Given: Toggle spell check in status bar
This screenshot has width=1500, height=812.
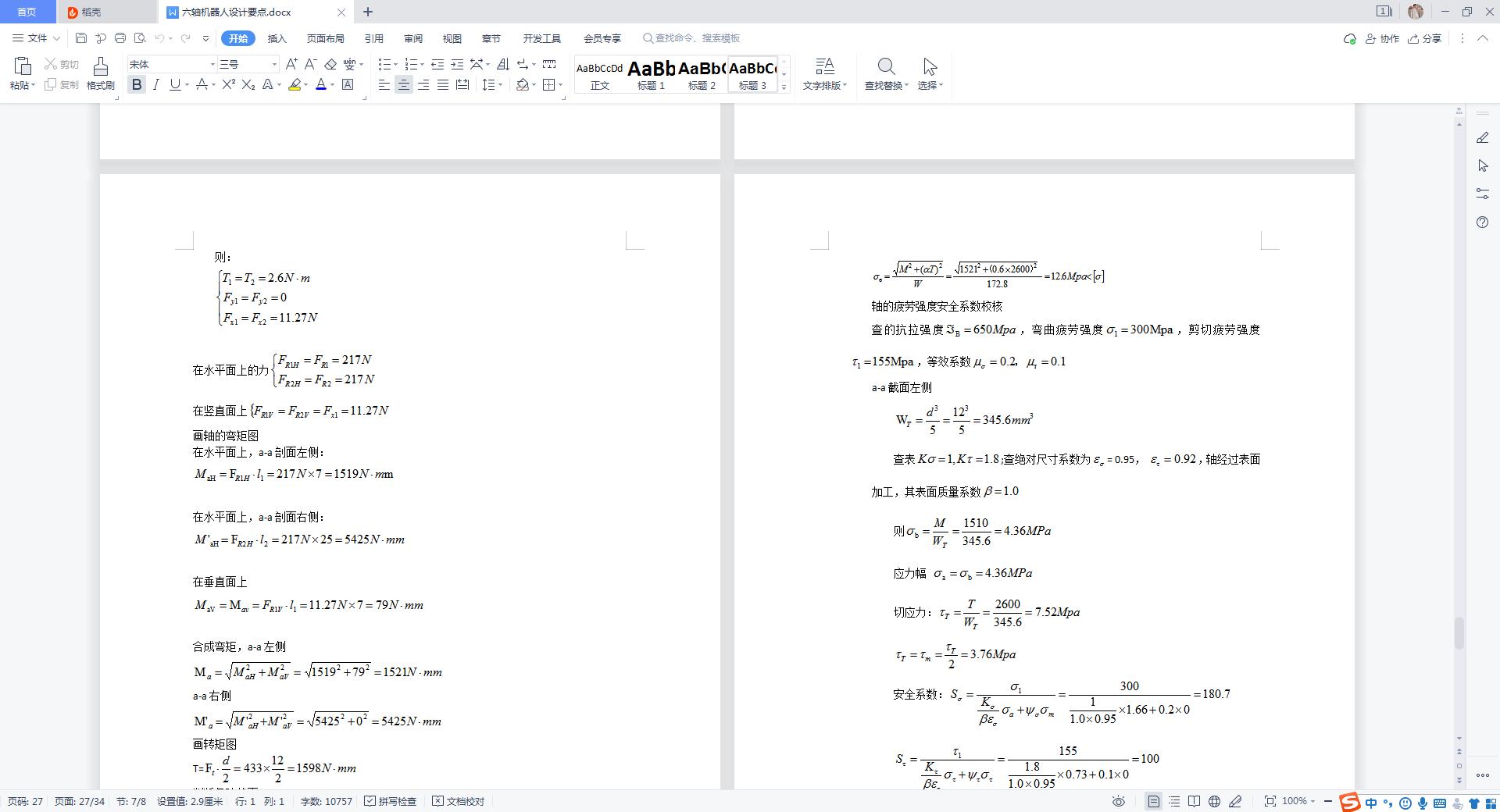Looking at the screenshot, I should [391, 801].
